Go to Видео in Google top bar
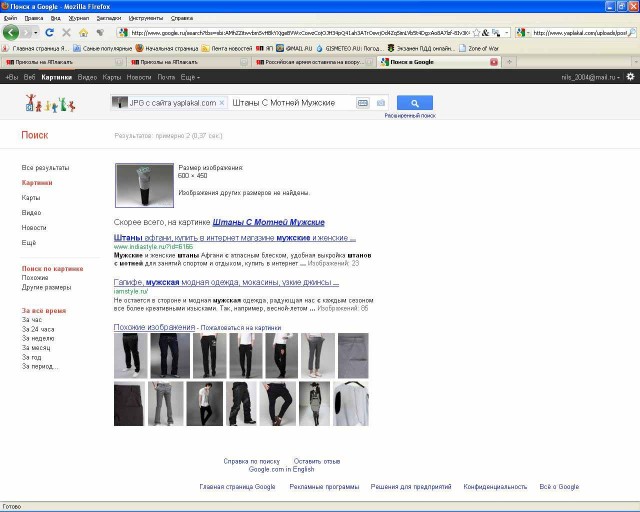Image resolution: width=640 pixels, height=512 pixels. tap(87, 77)
